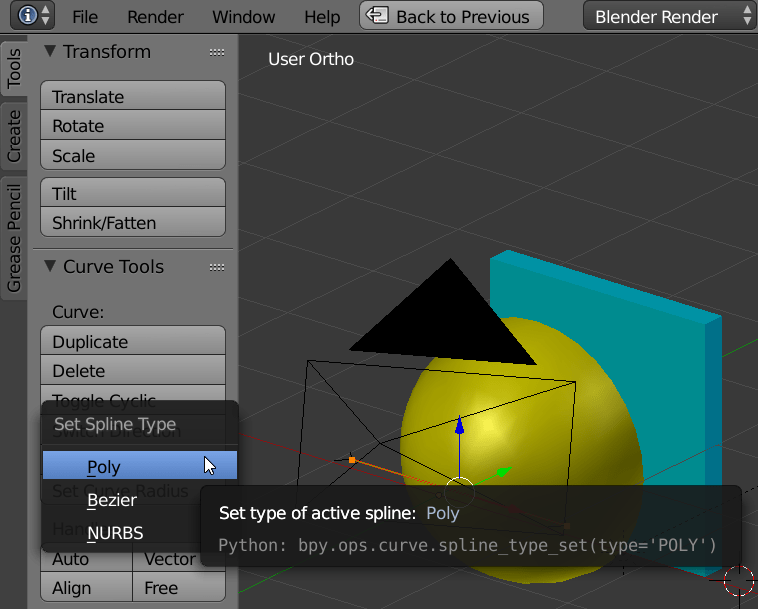758x609 pixels.
Task: Click the User Ortho view label
Action: click(311, 59)
